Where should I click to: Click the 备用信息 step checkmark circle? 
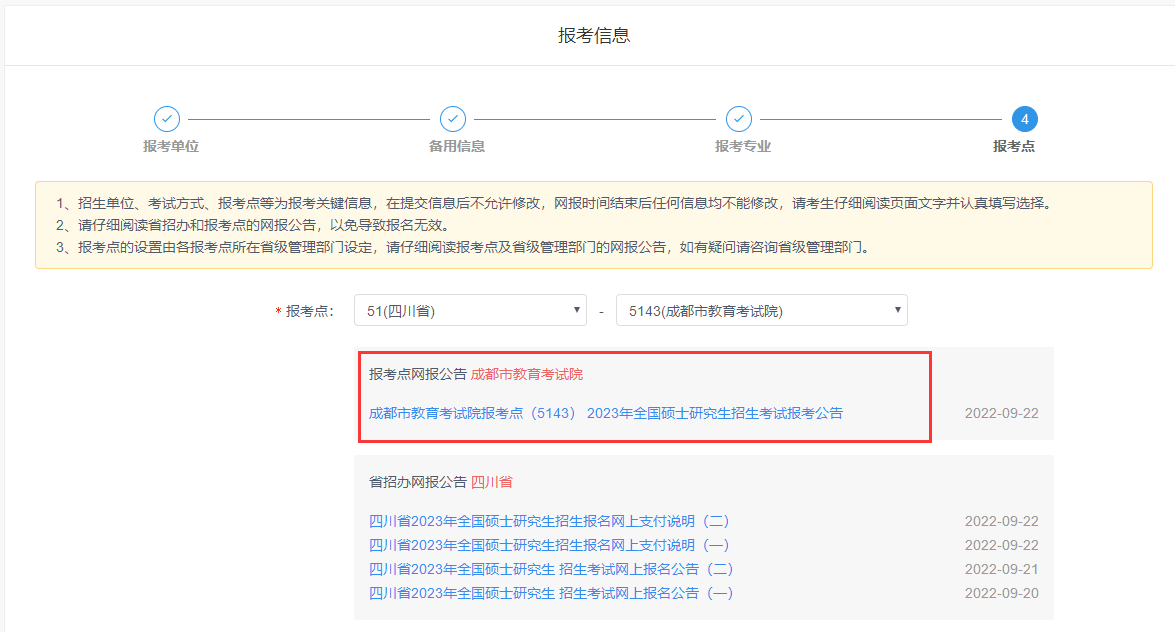(x=453, y=119)
